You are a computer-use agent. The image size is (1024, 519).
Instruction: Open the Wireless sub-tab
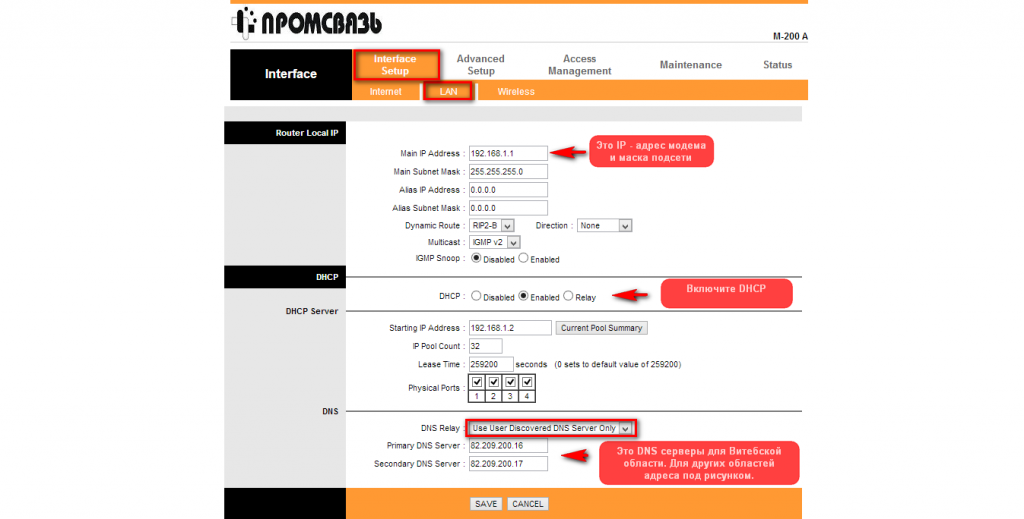(x=516, y=92)
